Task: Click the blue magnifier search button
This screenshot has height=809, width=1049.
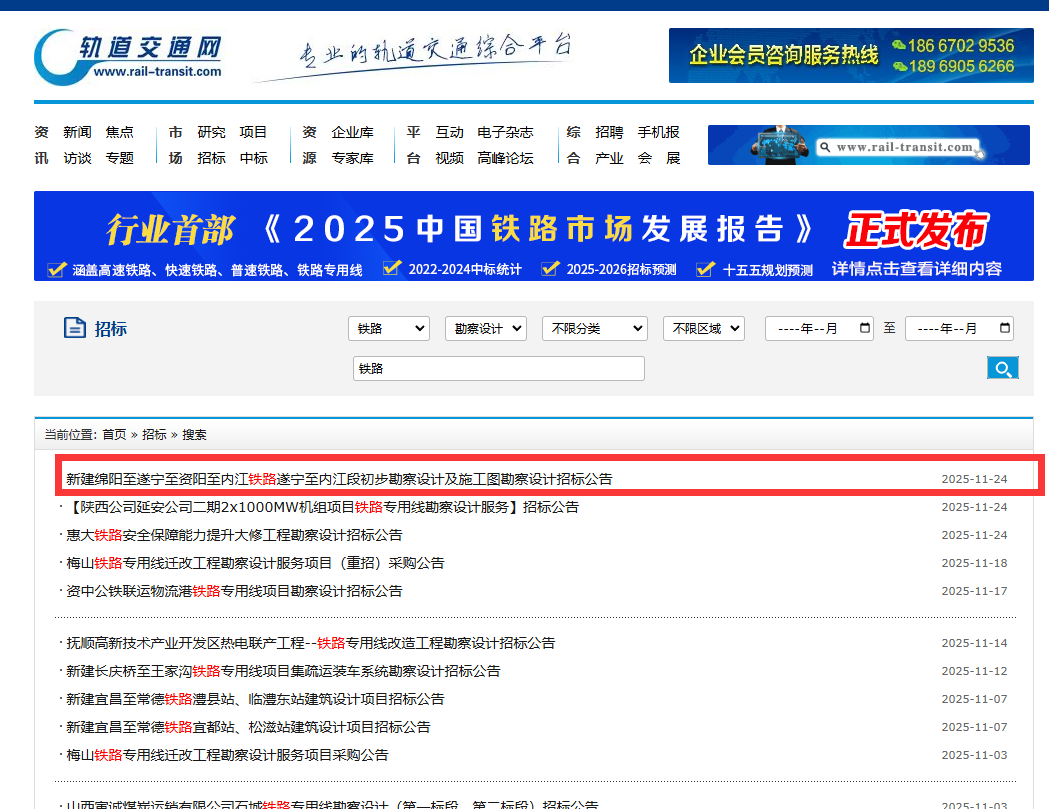Action: (x=1002, y=368)
